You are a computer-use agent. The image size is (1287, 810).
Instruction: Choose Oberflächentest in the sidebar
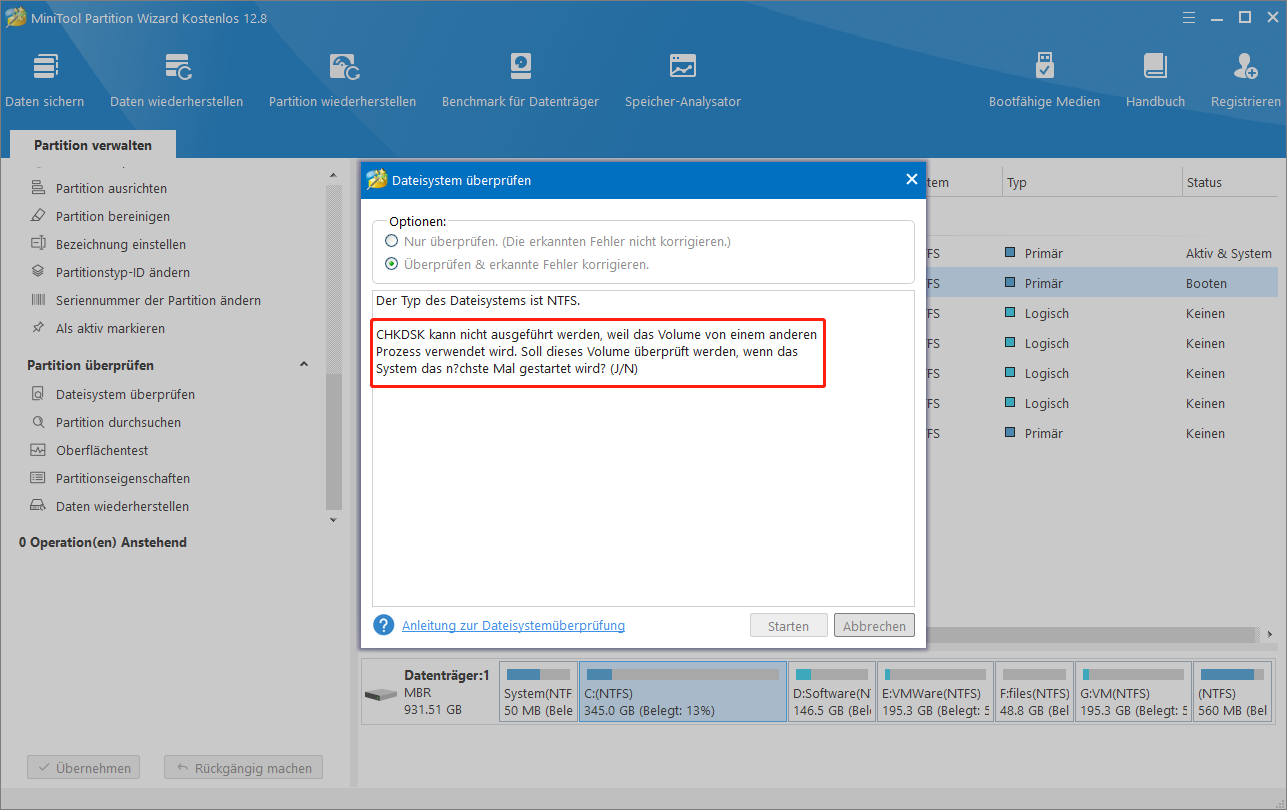[102, 450]
